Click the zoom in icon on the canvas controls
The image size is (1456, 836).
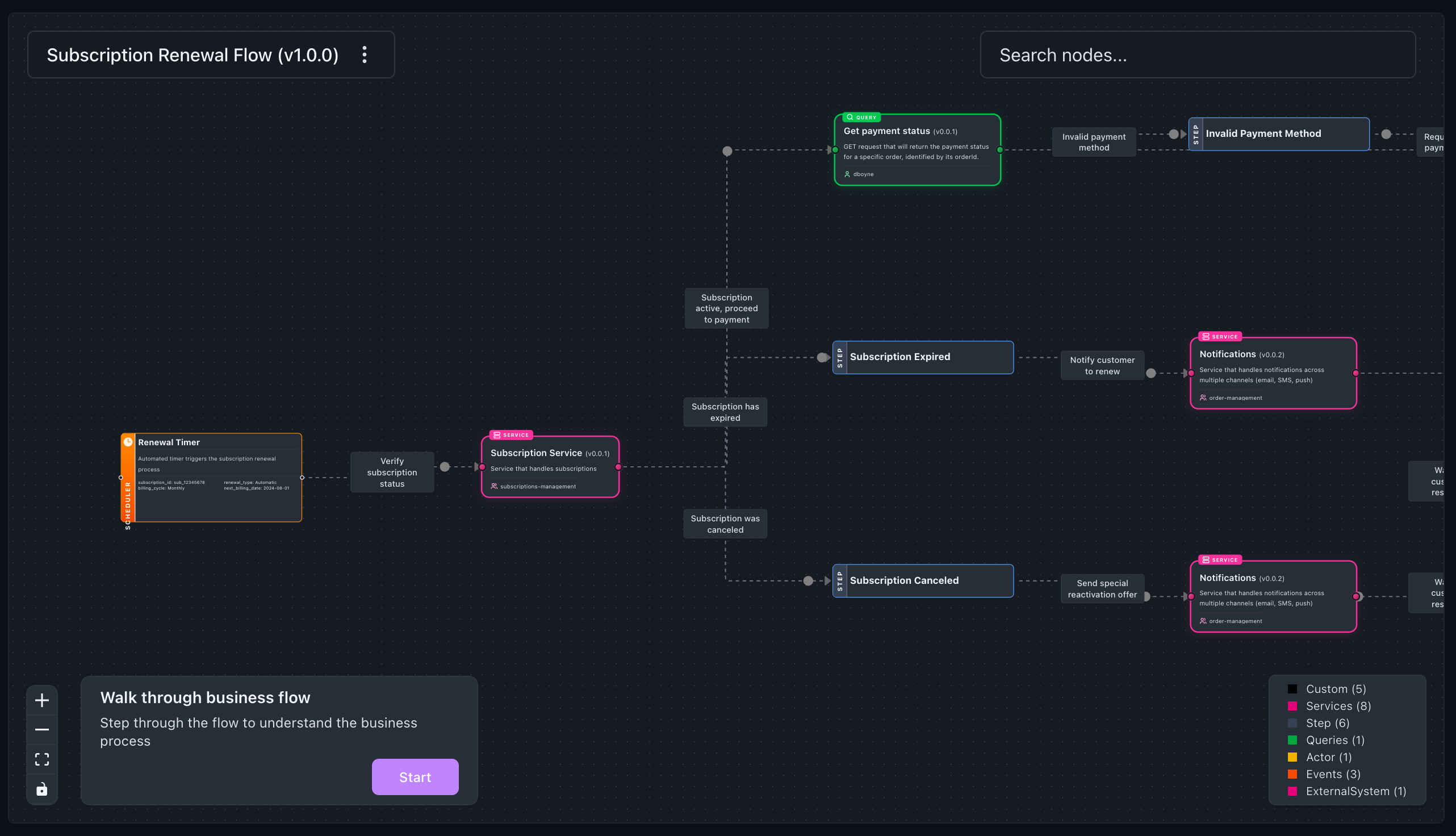click(x=41, y=700)
